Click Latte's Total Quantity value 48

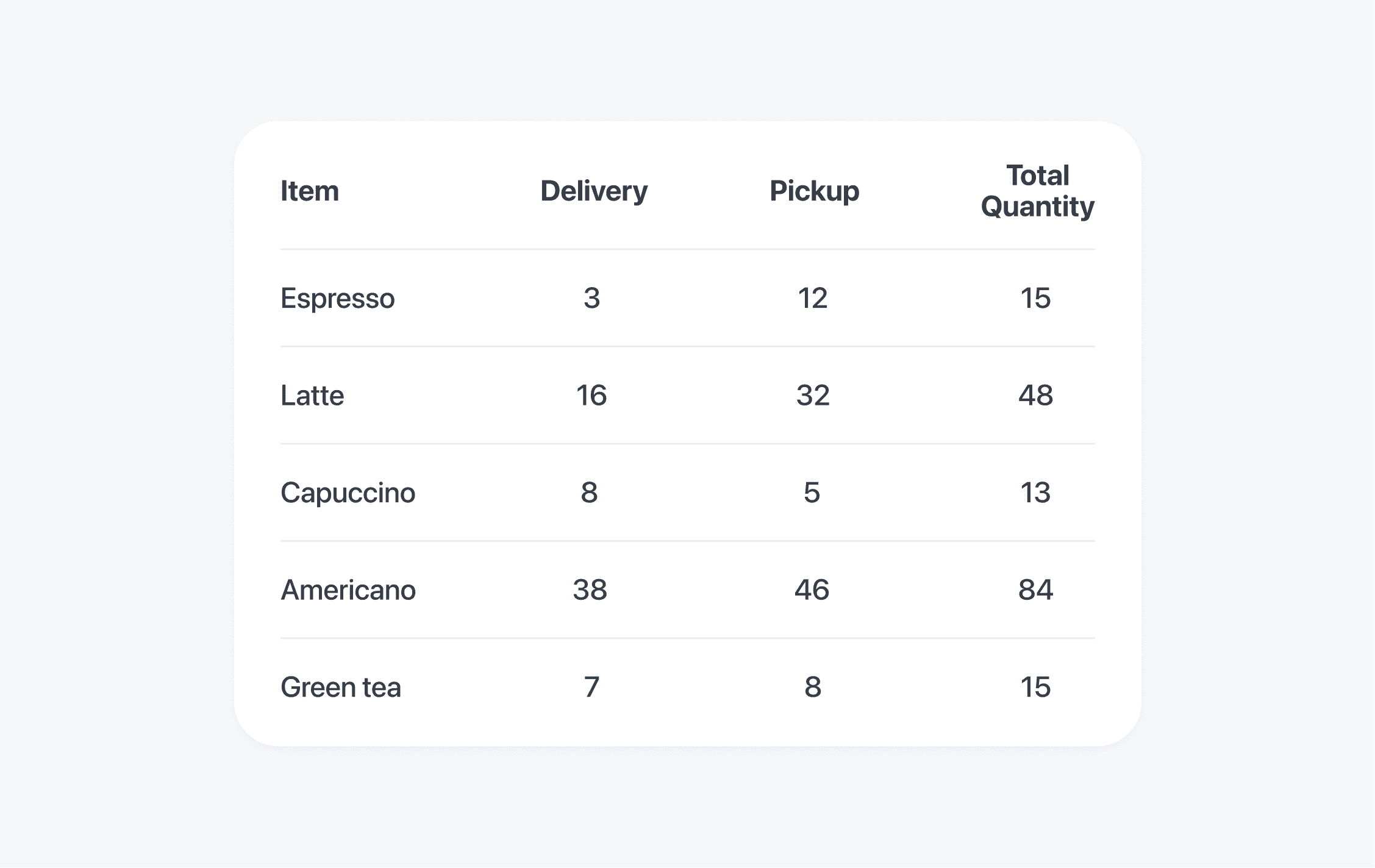1035,396
